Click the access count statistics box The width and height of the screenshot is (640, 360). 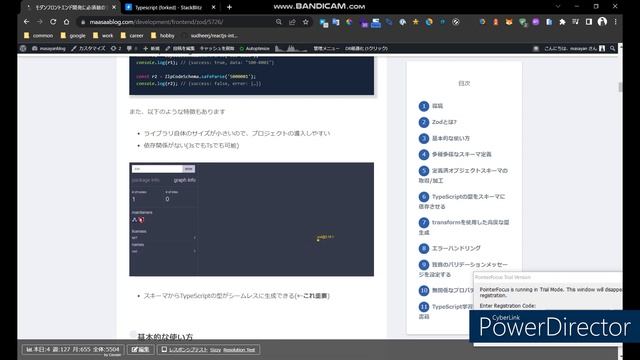tap(73, 349)
